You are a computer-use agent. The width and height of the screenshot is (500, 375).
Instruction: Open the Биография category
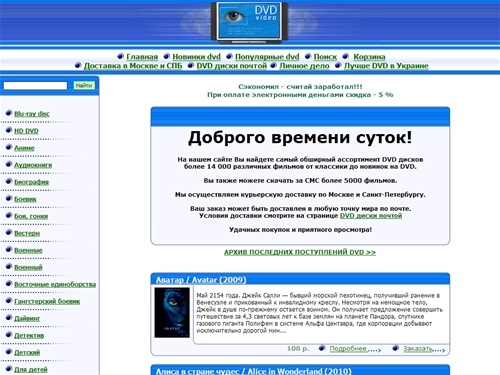click(x=31, y=182)
